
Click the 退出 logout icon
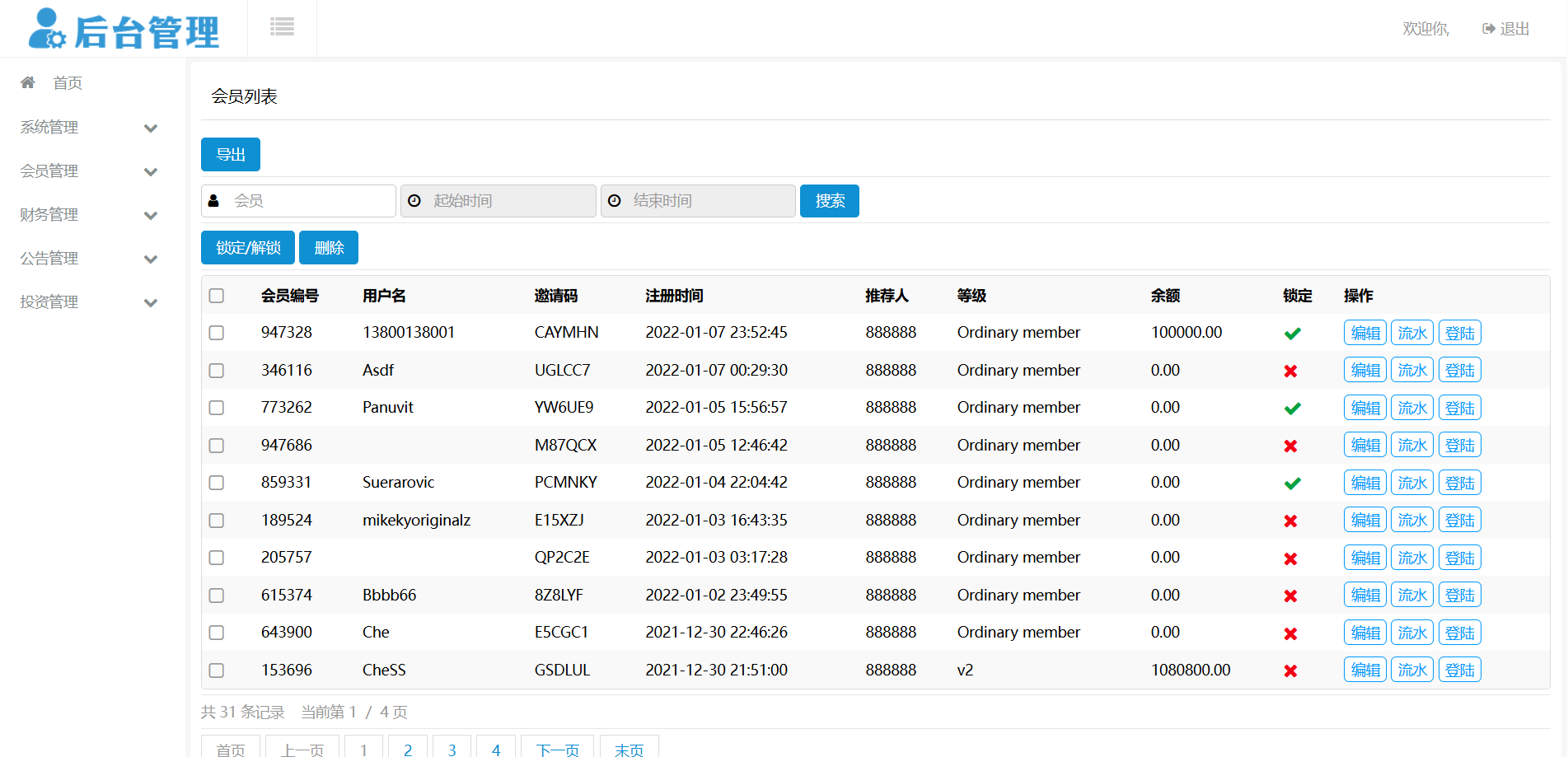coord(1488,29)
